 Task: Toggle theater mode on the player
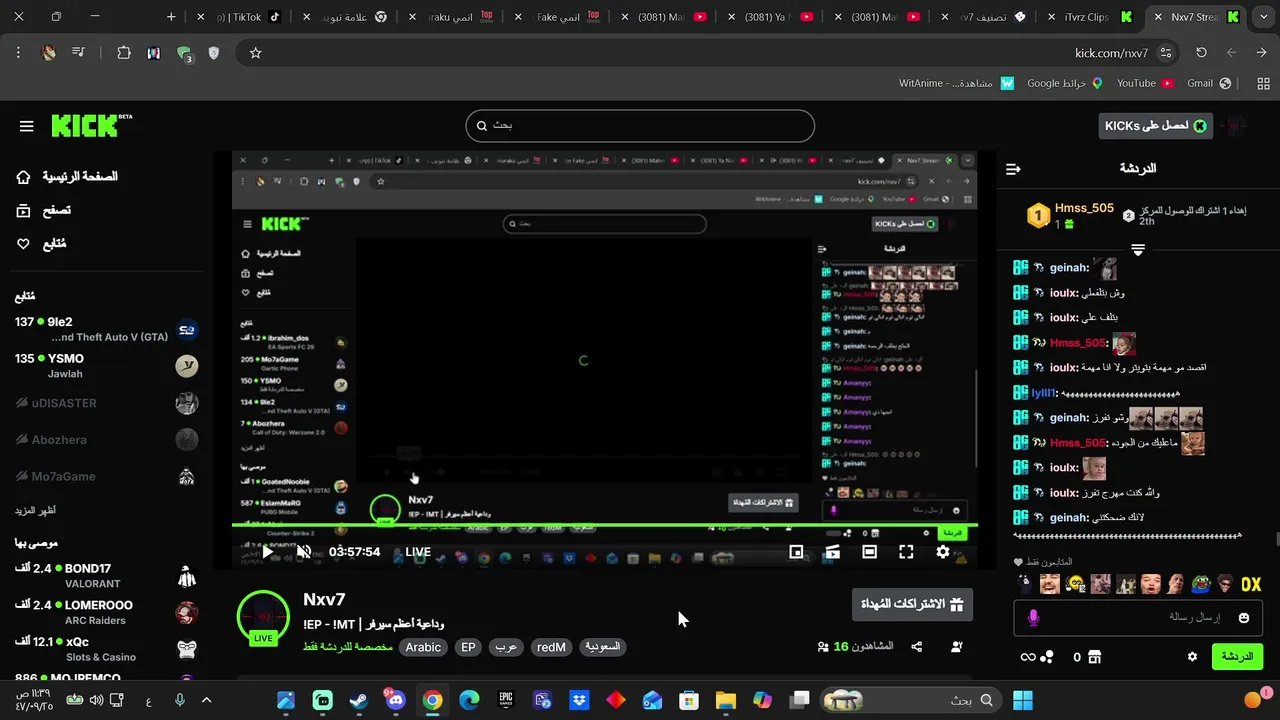[869, 552]
